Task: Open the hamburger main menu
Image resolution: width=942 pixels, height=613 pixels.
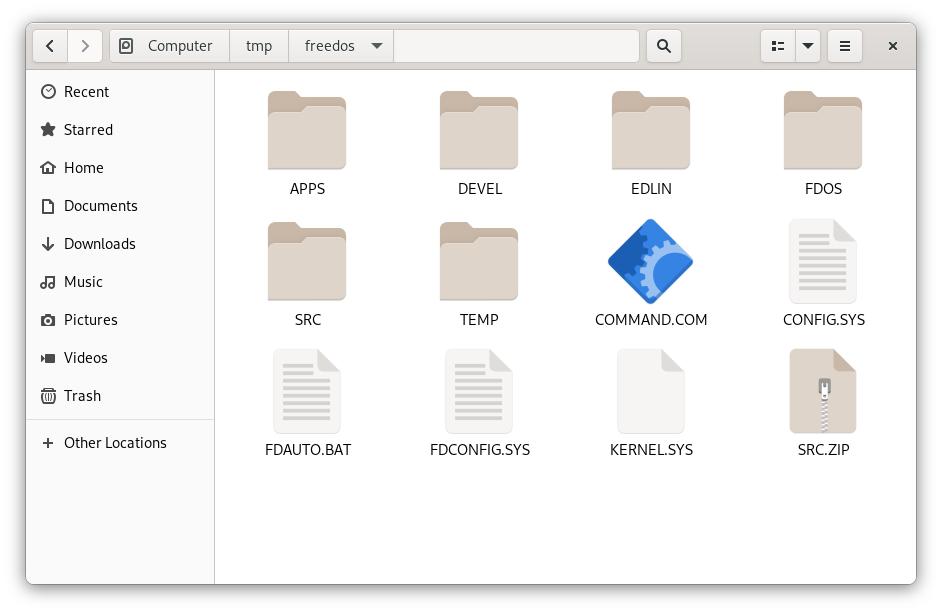Action: click(845, 46)
